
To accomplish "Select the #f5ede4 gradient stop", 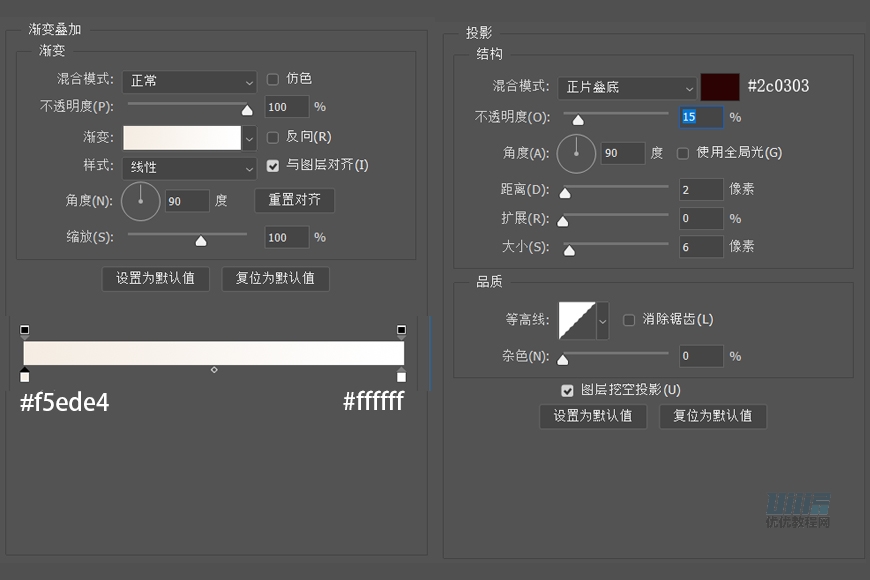I will pyautogui.click(x=25, y=375).
